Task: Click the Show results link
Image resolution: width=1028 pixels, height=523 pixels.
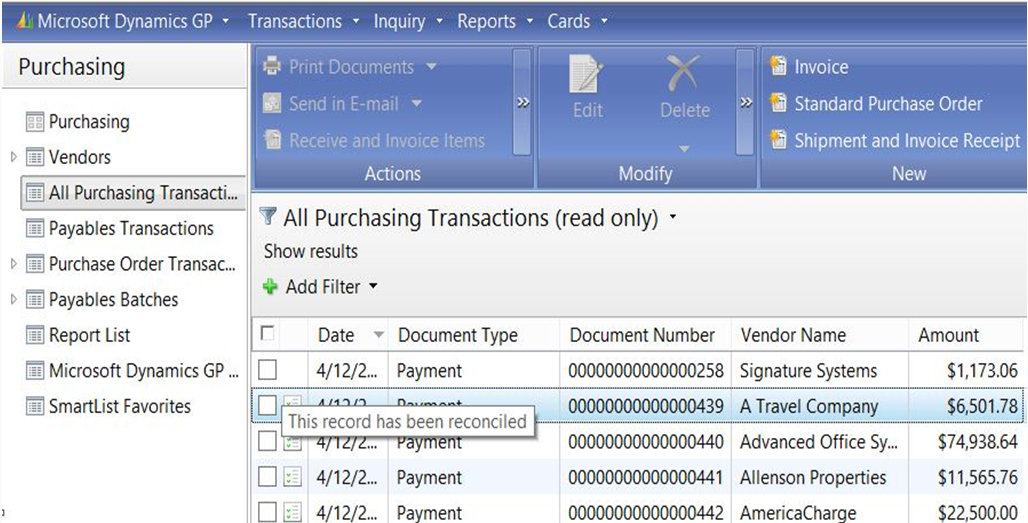Action: (311, 251)
